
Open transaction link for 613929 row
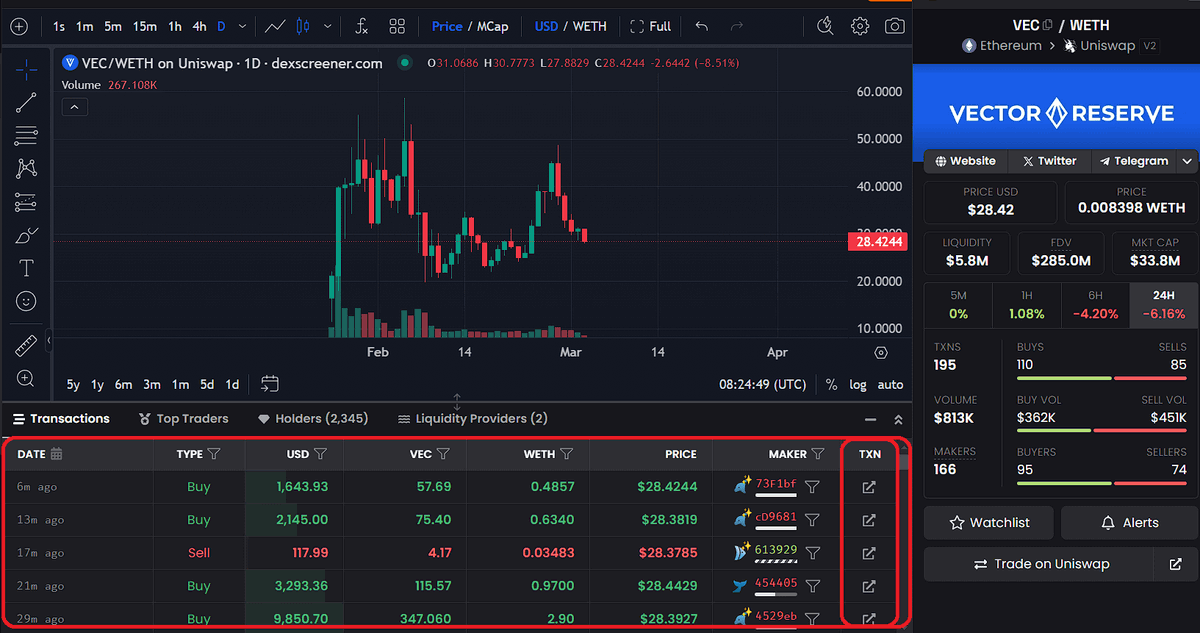click(x=869, y=553)
